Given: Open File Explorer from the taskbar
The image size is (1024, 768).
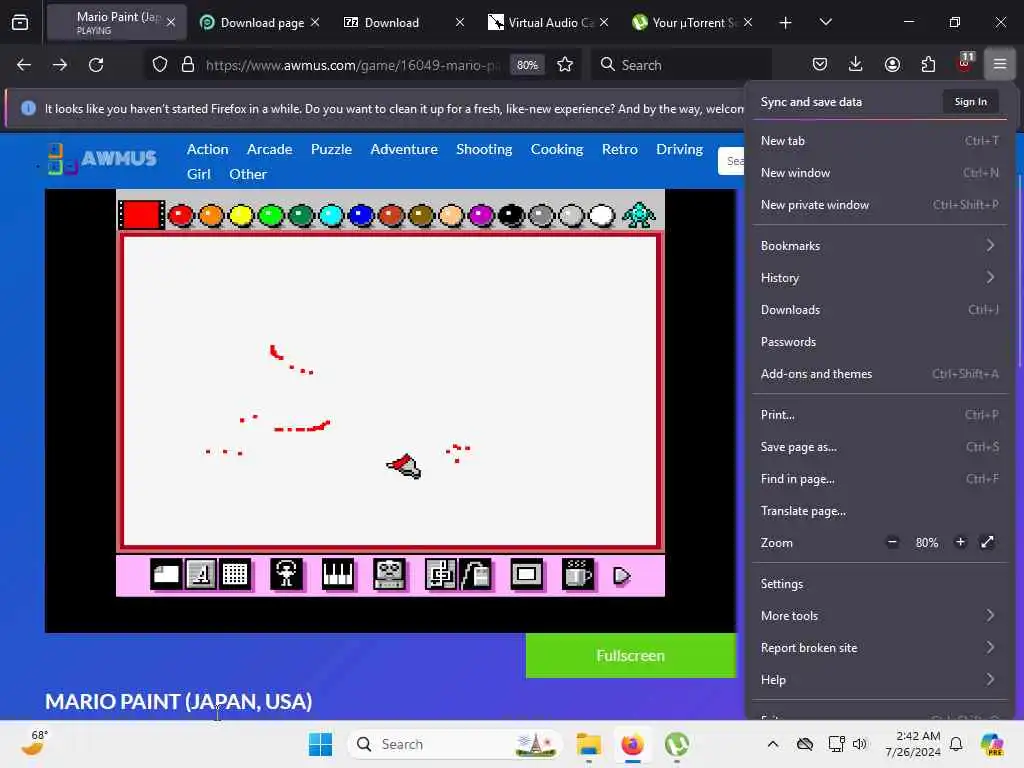Looking at the screenshot, I should click(x=588, y=744).
